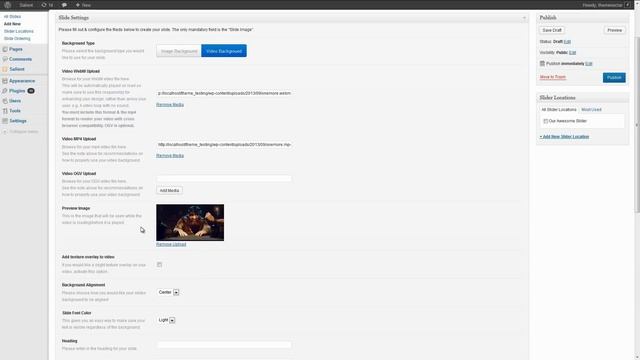Switch to All Slider Locations tab
The image size is (640, 360).
558,110
